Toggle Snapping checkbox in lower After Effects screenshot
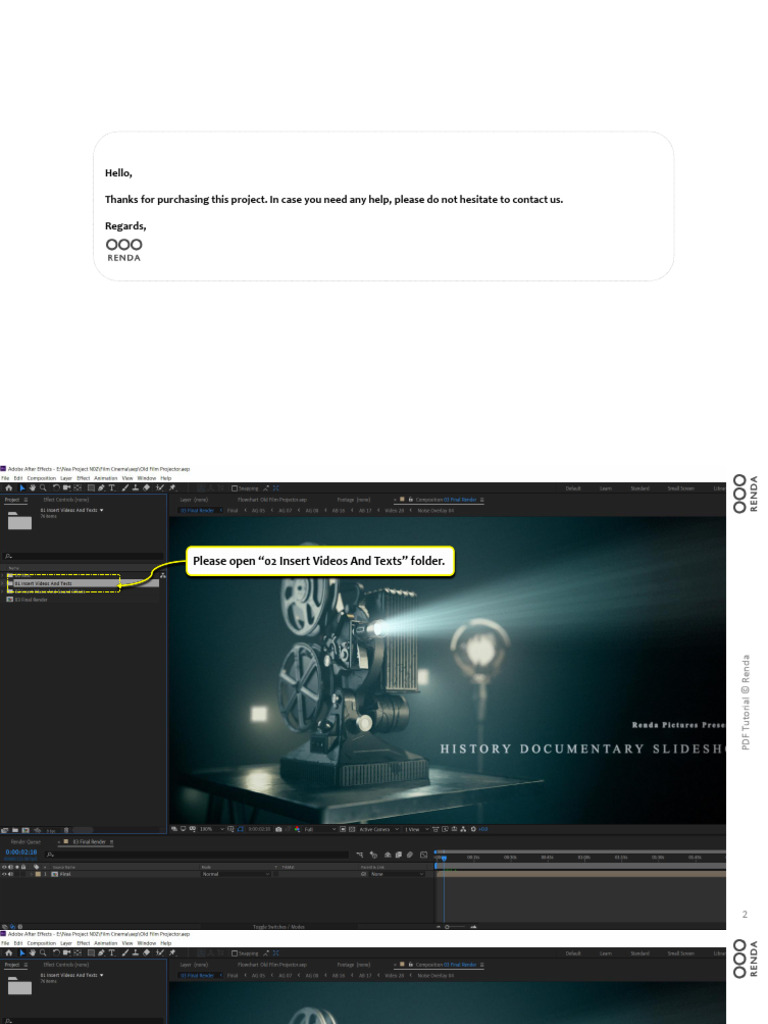 [234, 953]
